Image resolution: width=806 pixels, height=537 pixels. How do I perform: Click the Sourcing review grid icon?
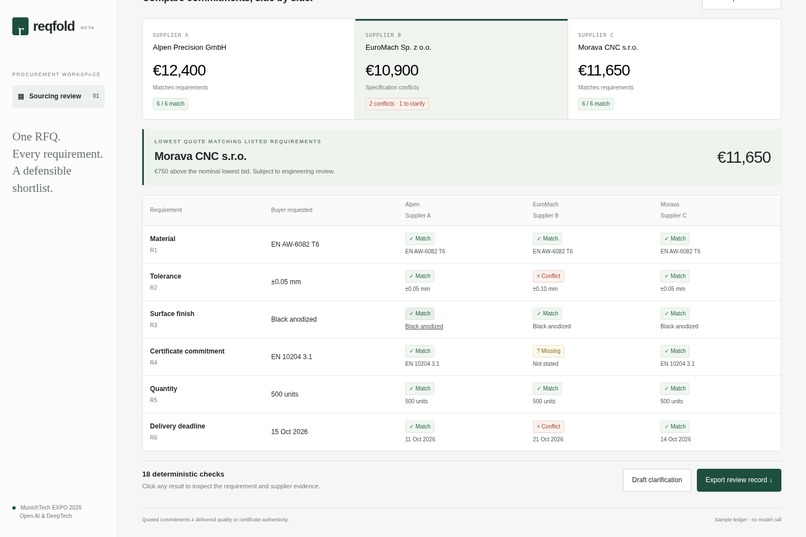click(x=21, y=97)
